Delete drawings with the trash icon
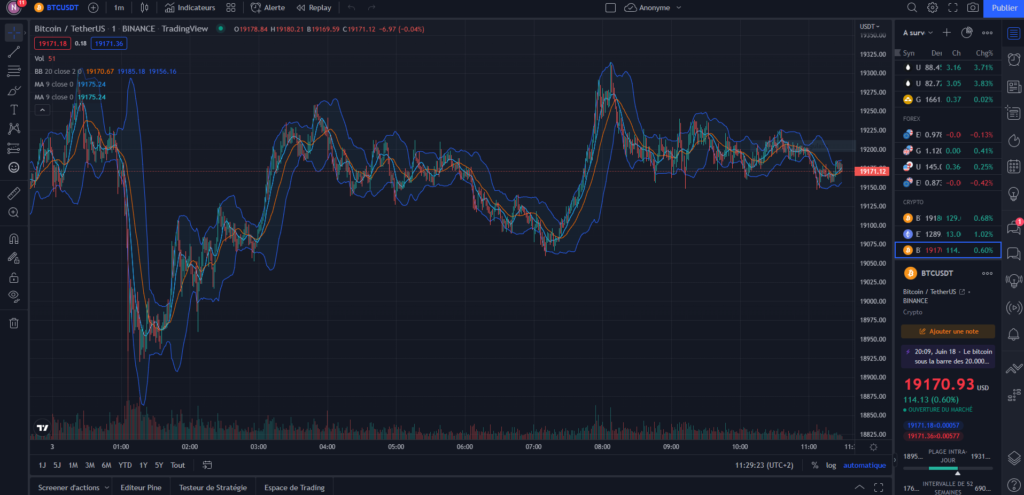 (14, 323)
